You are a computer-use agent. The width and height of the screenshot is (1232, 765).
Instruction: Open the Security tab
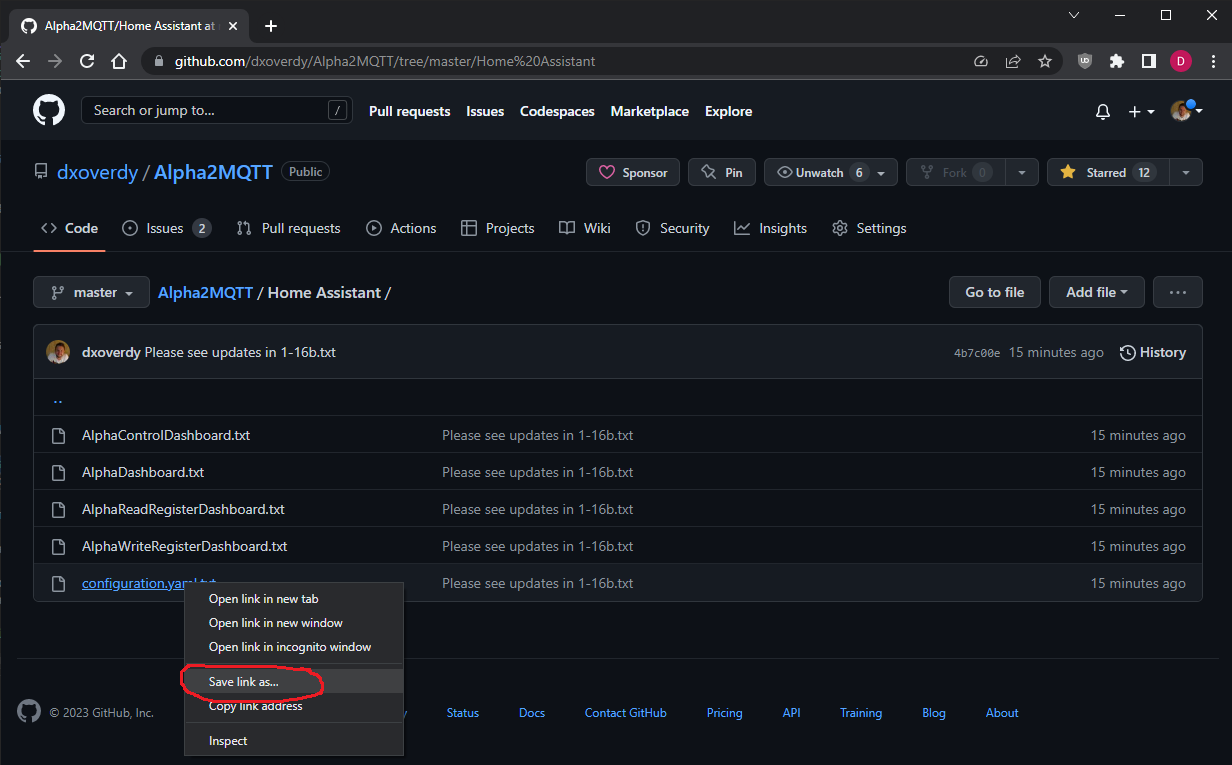pos(672,228)
